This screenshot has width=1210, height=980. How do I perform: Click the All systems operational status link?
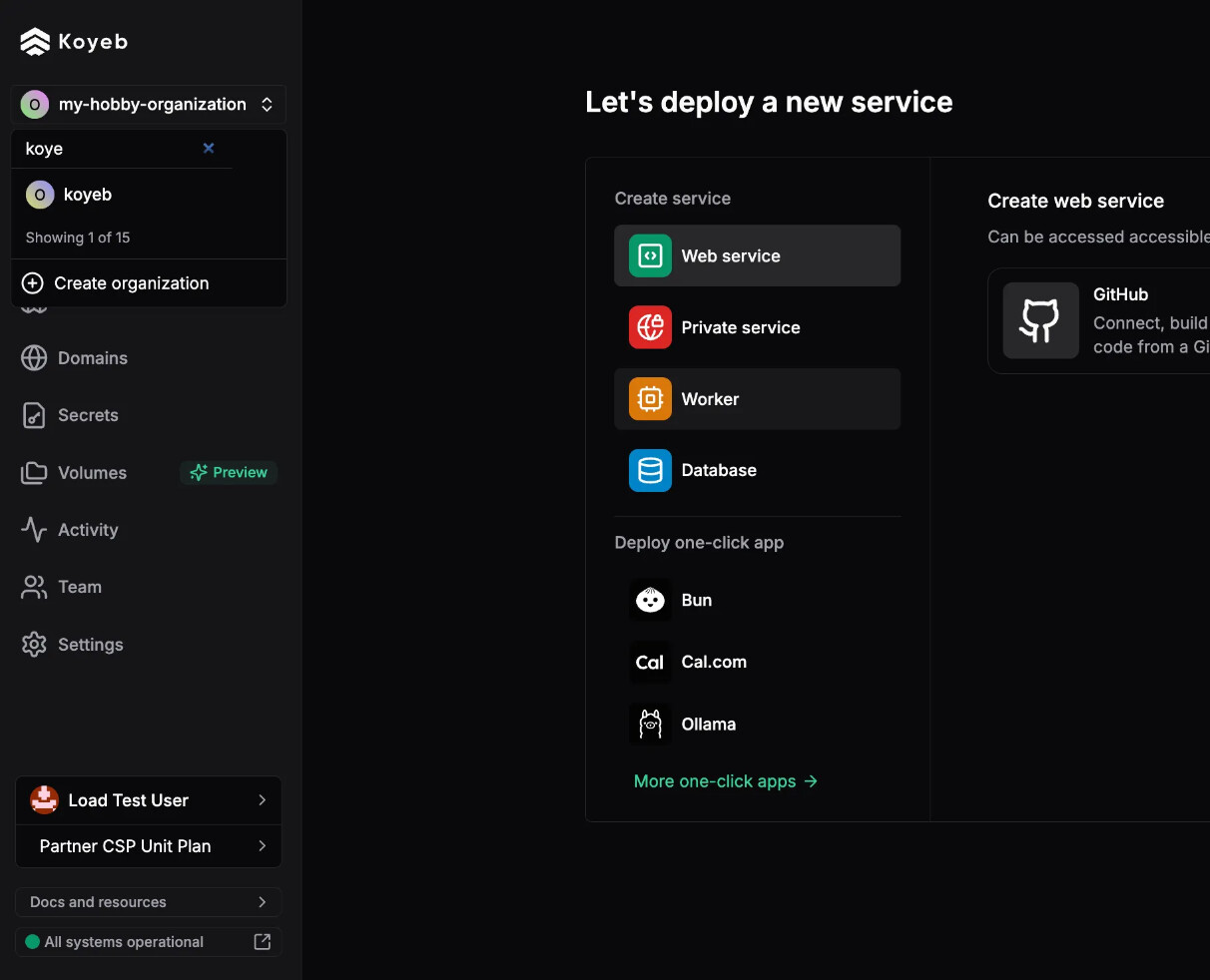pos(149,942)
